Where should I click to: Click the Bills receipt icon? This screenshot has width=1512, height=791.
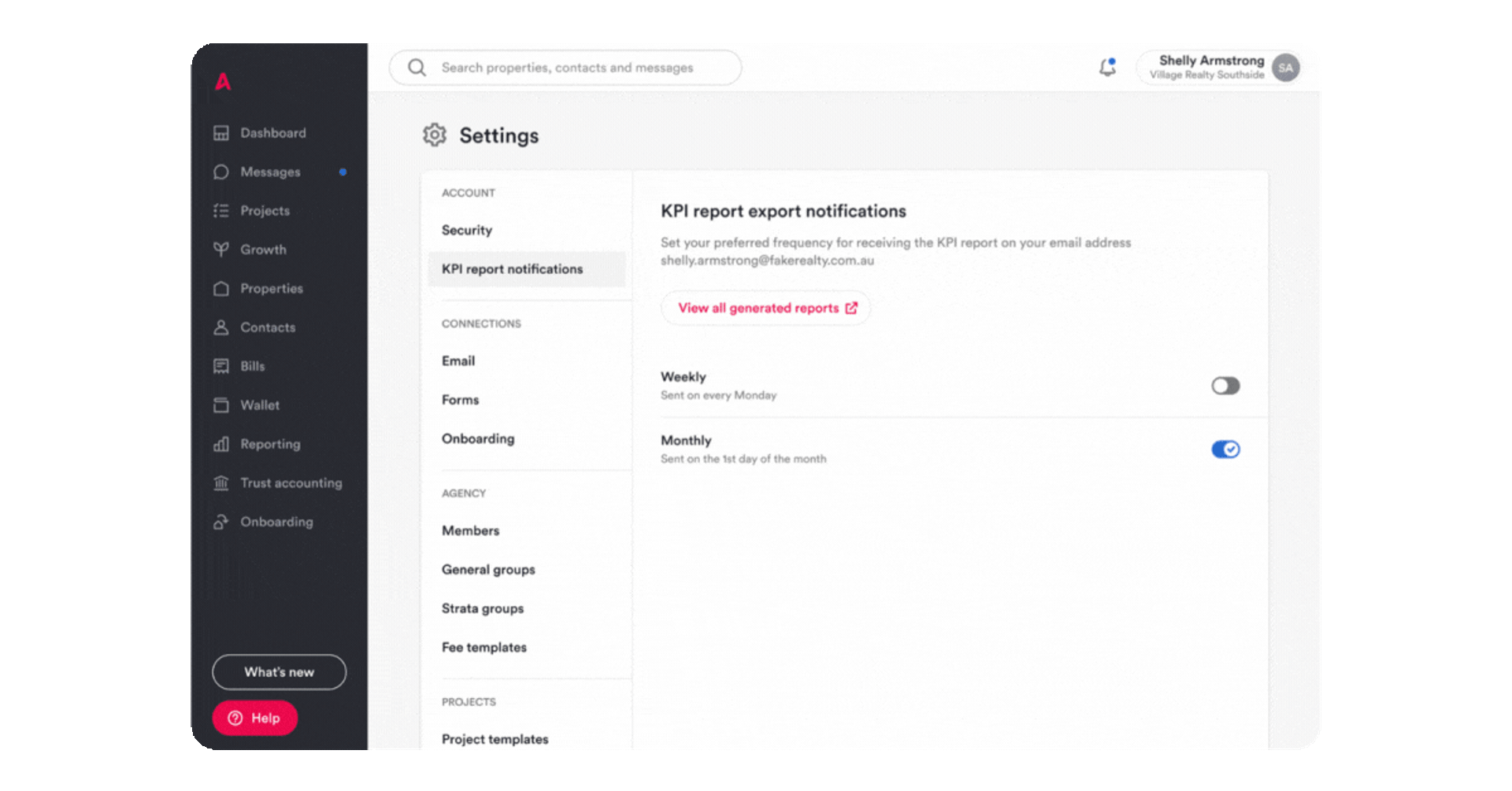tap(221, 366)
